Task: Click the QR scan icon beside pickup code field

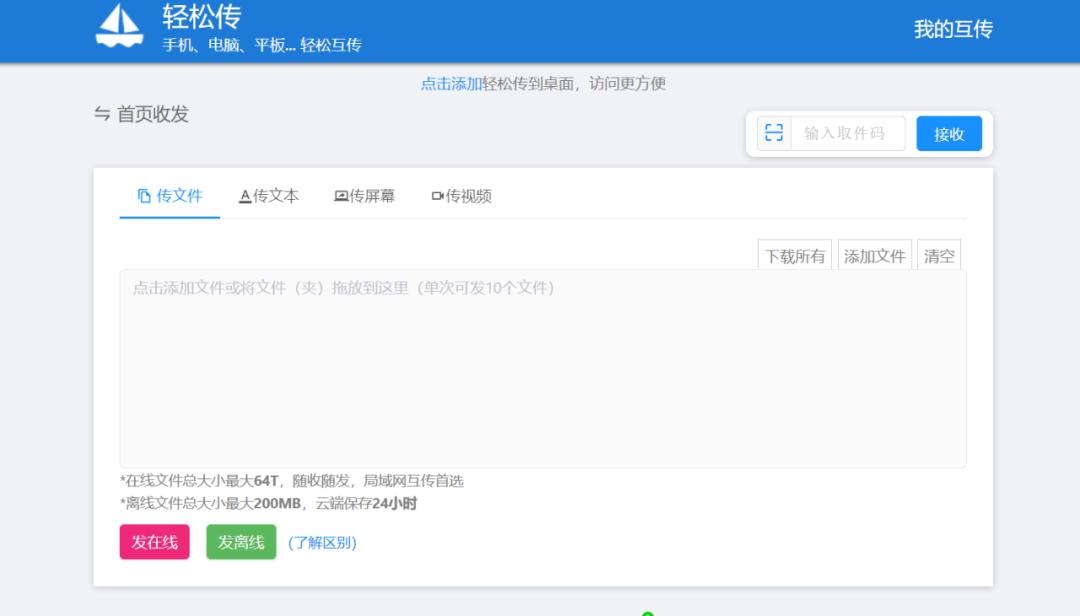Action: pos(772,132)
